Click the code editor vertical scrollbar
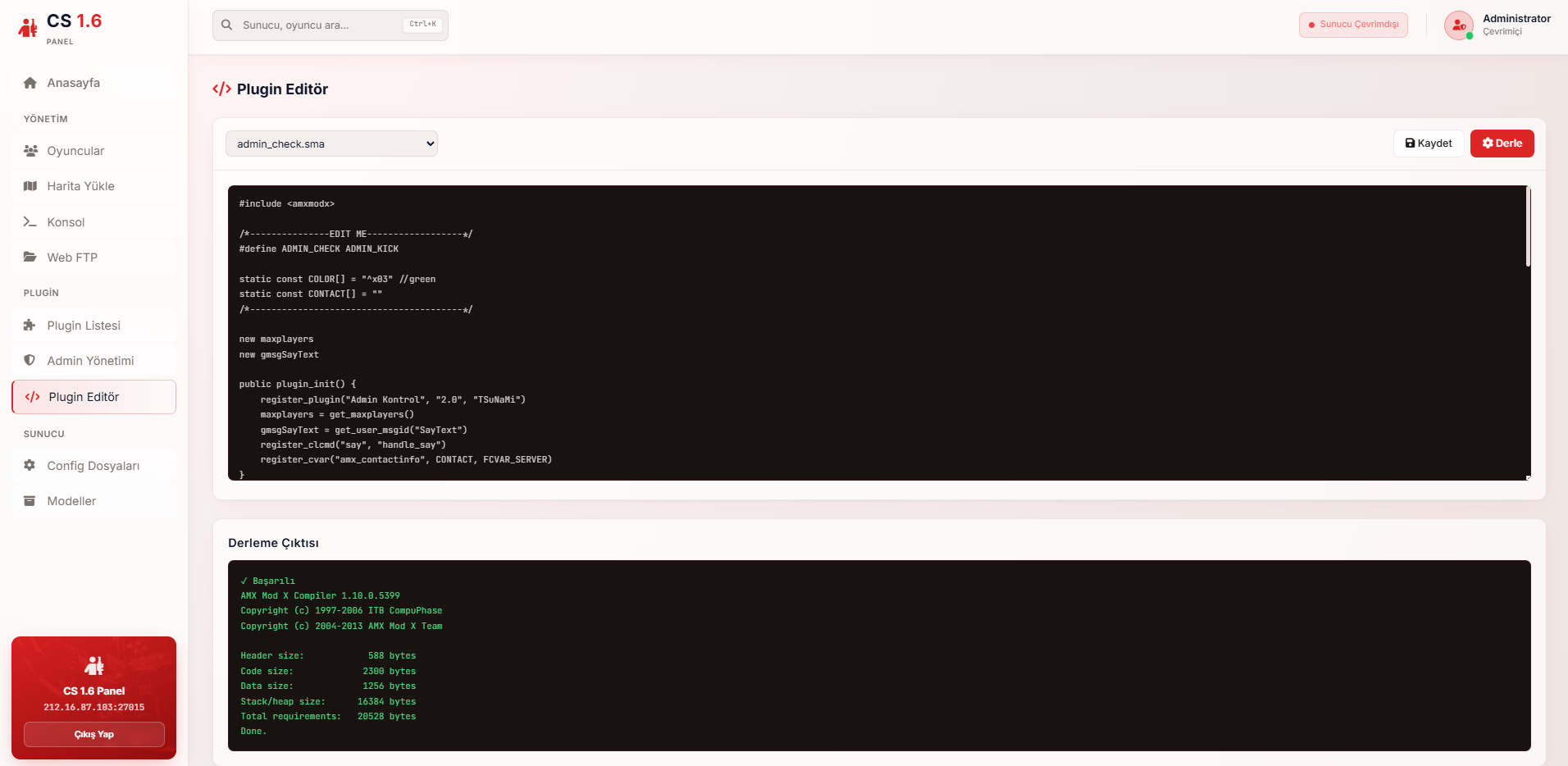The image size is (1568, 766). pos(1528,226)
